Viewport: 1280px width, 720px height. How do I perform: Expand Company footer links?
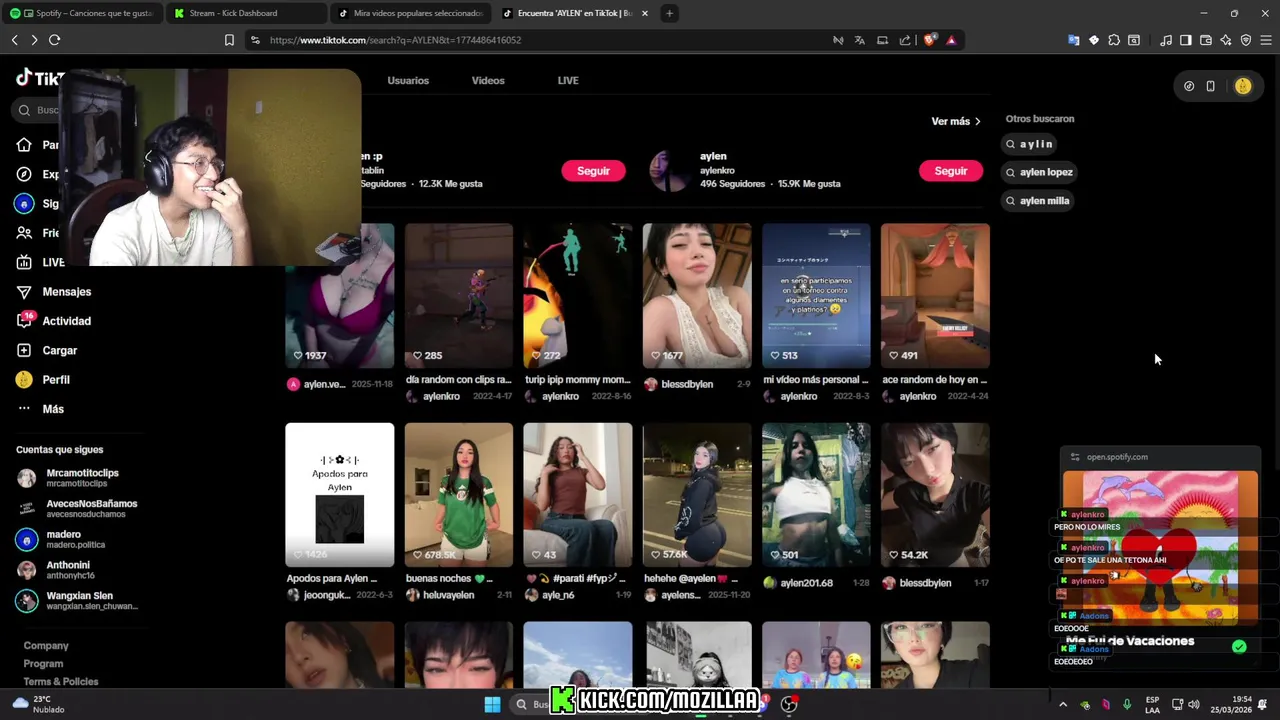[46, 646]
